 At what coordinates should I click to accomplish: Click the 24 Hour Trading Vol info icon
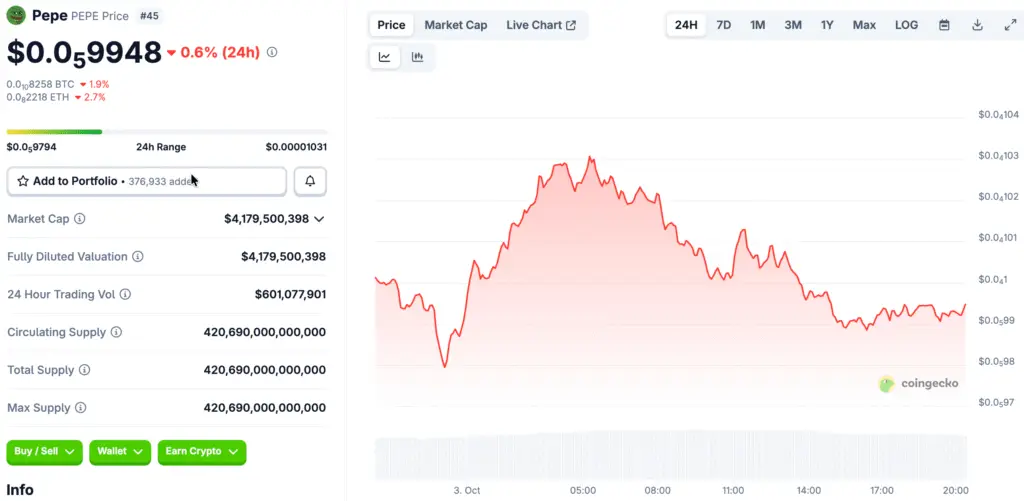(125, 294)
